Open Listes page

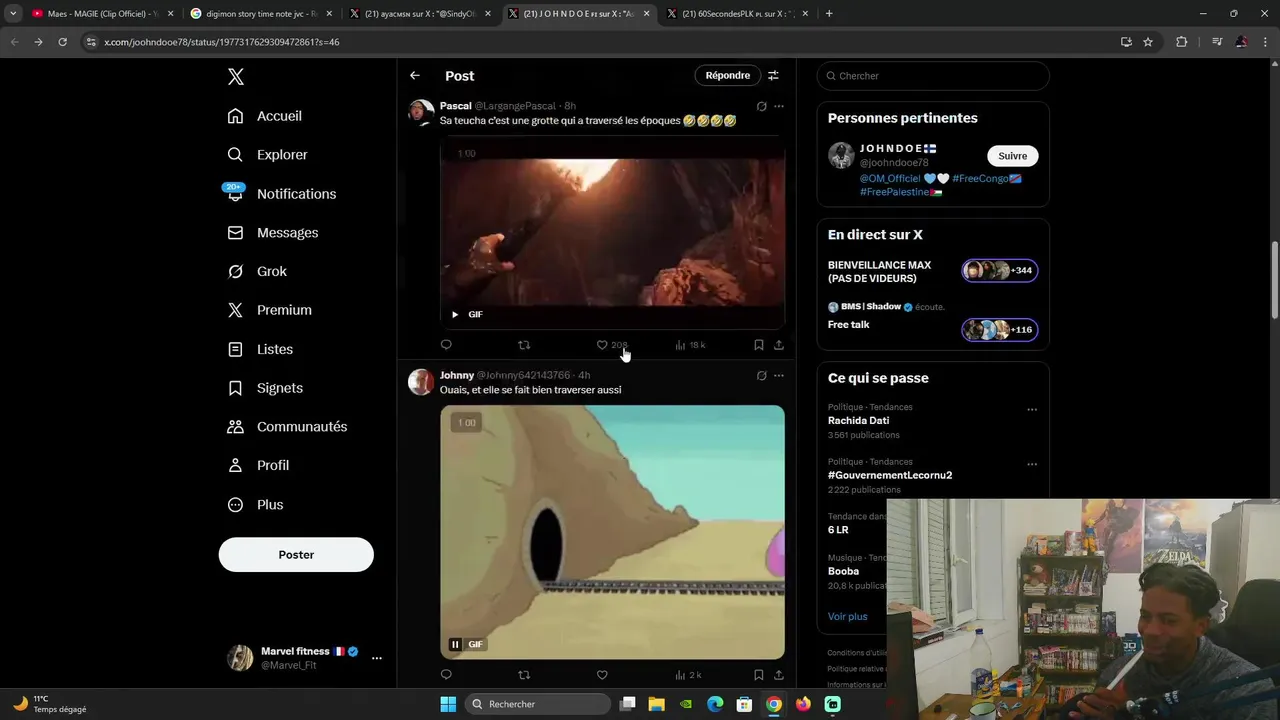(x=260, y=349)
